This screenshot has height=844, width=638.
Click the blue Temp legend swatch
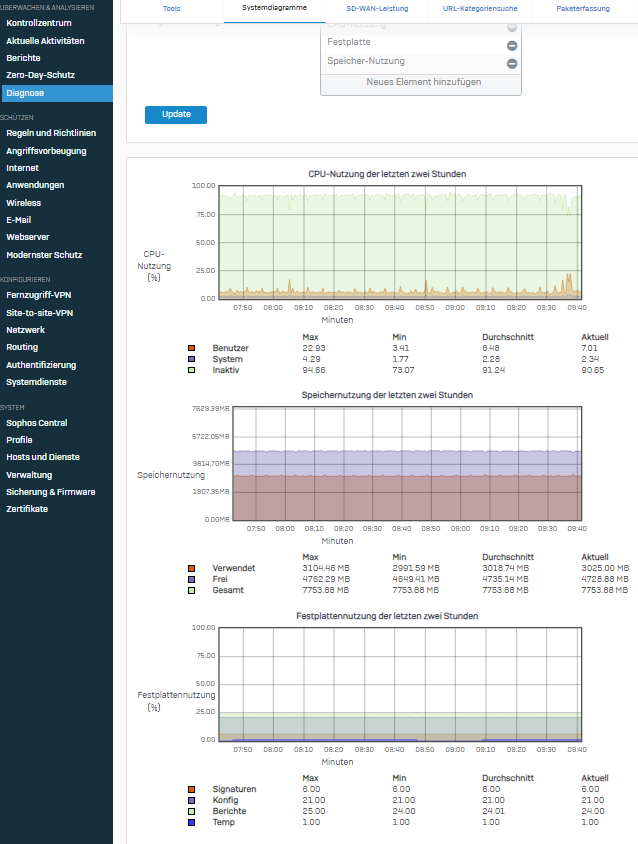(x=192, y=822)
